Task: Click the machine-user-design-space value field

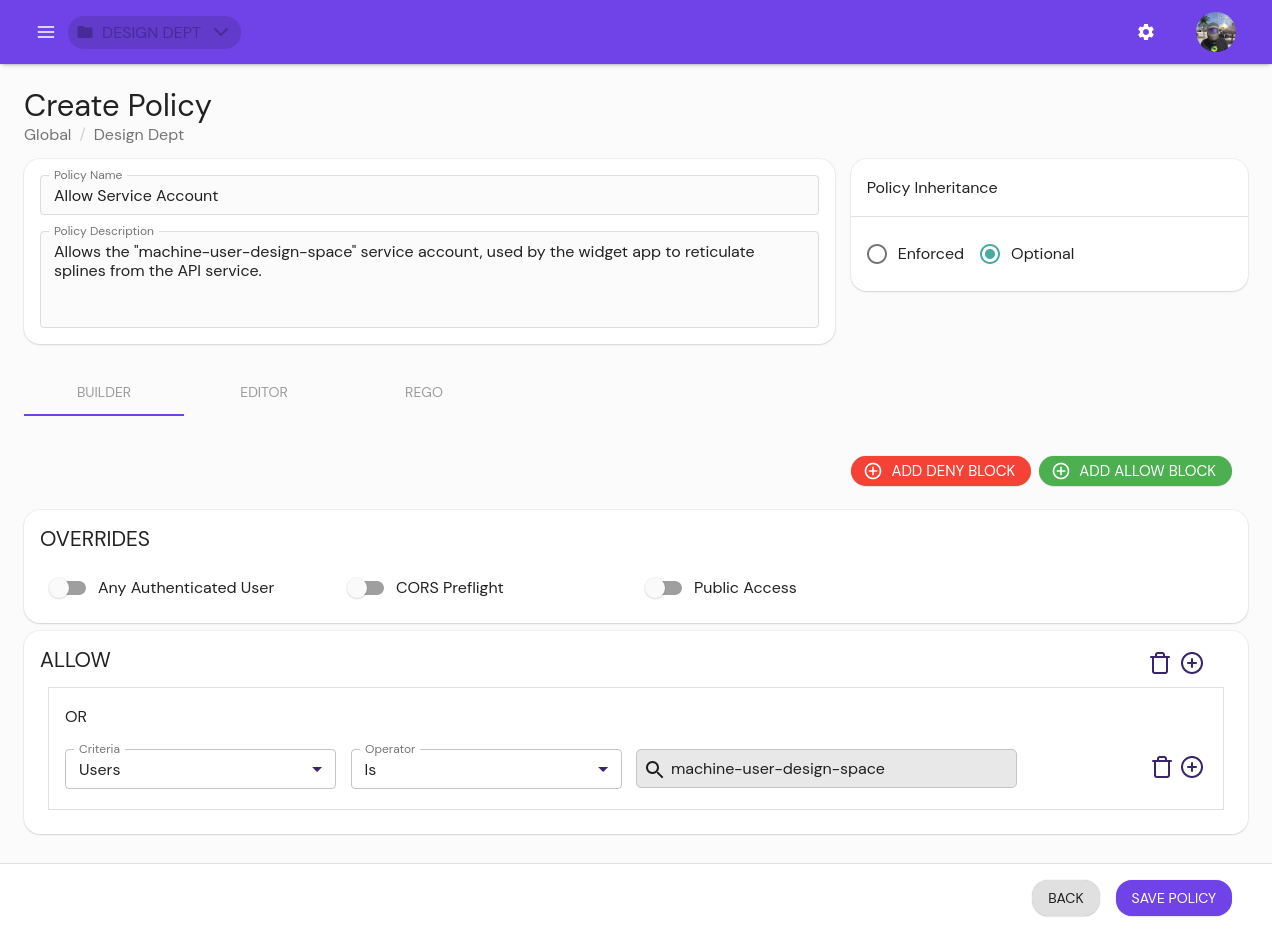Action: (826, 769)
